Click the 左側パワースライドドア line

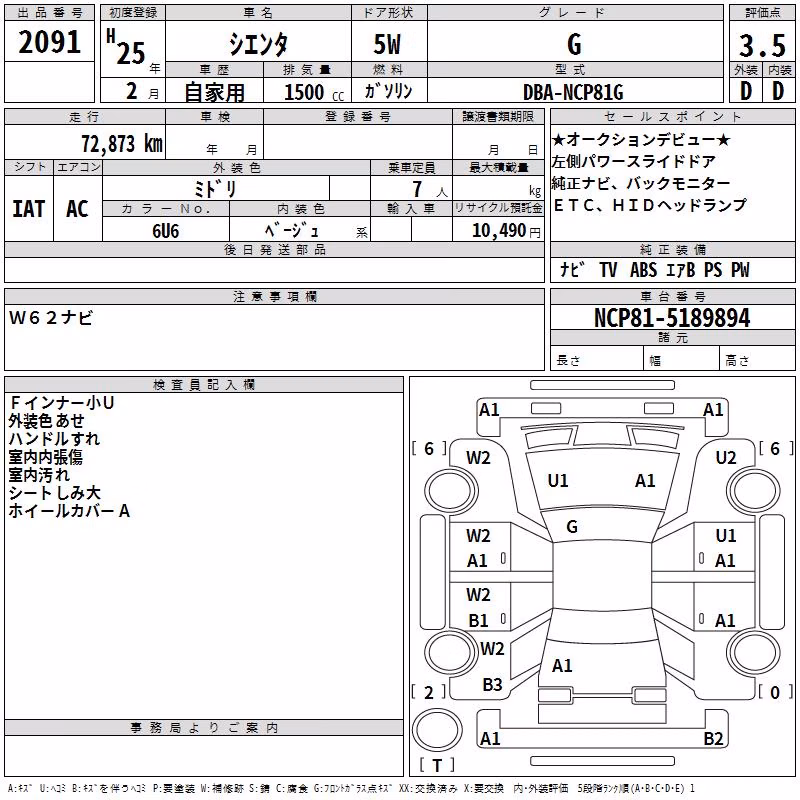tap(634, 161)
